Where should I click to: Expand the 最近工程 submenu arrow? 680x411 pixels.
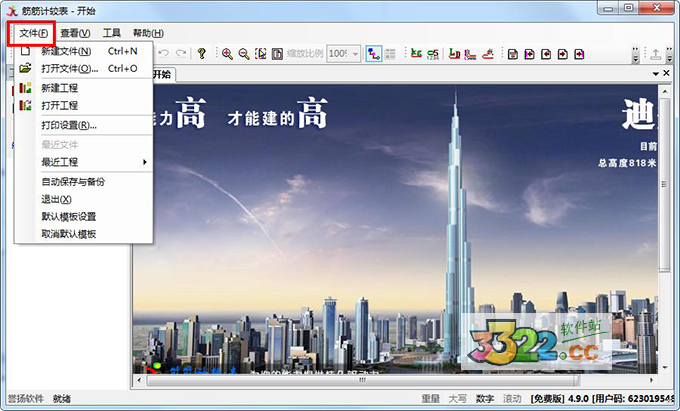click(x=145, y=162)
